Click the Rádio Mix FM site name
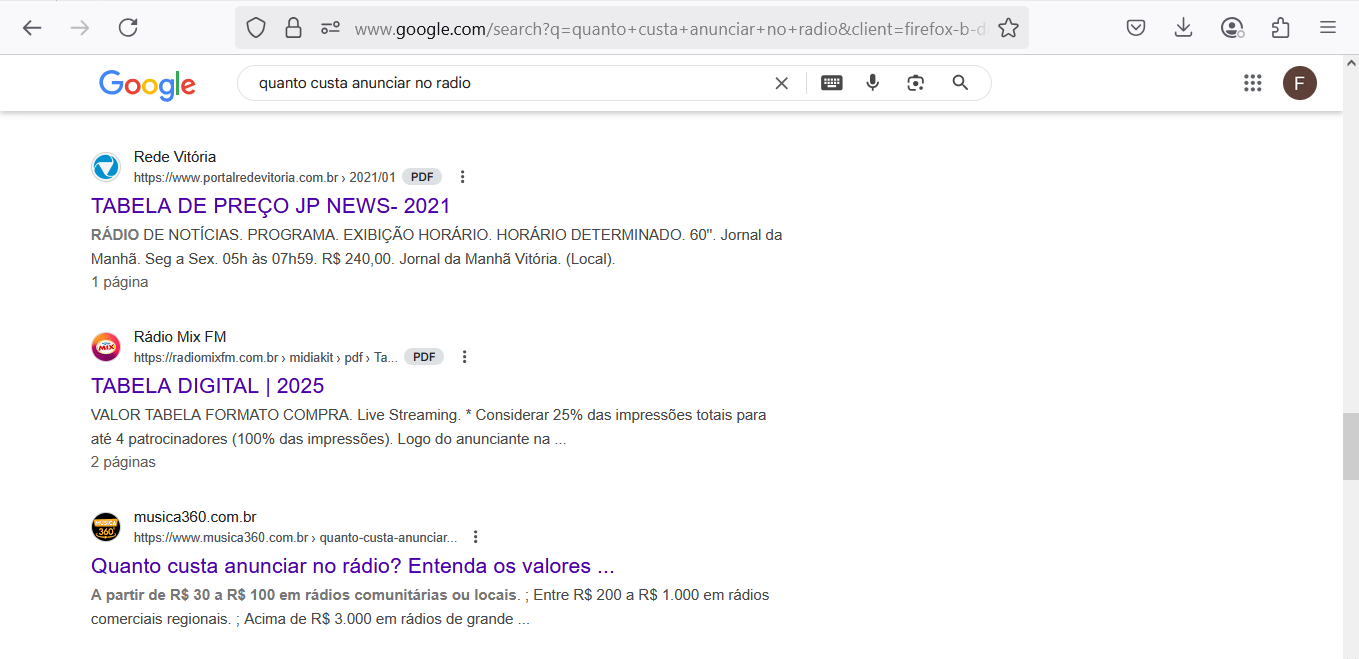Image resolution: width=1359 pixels, height=659 pixels. (180, 337)
